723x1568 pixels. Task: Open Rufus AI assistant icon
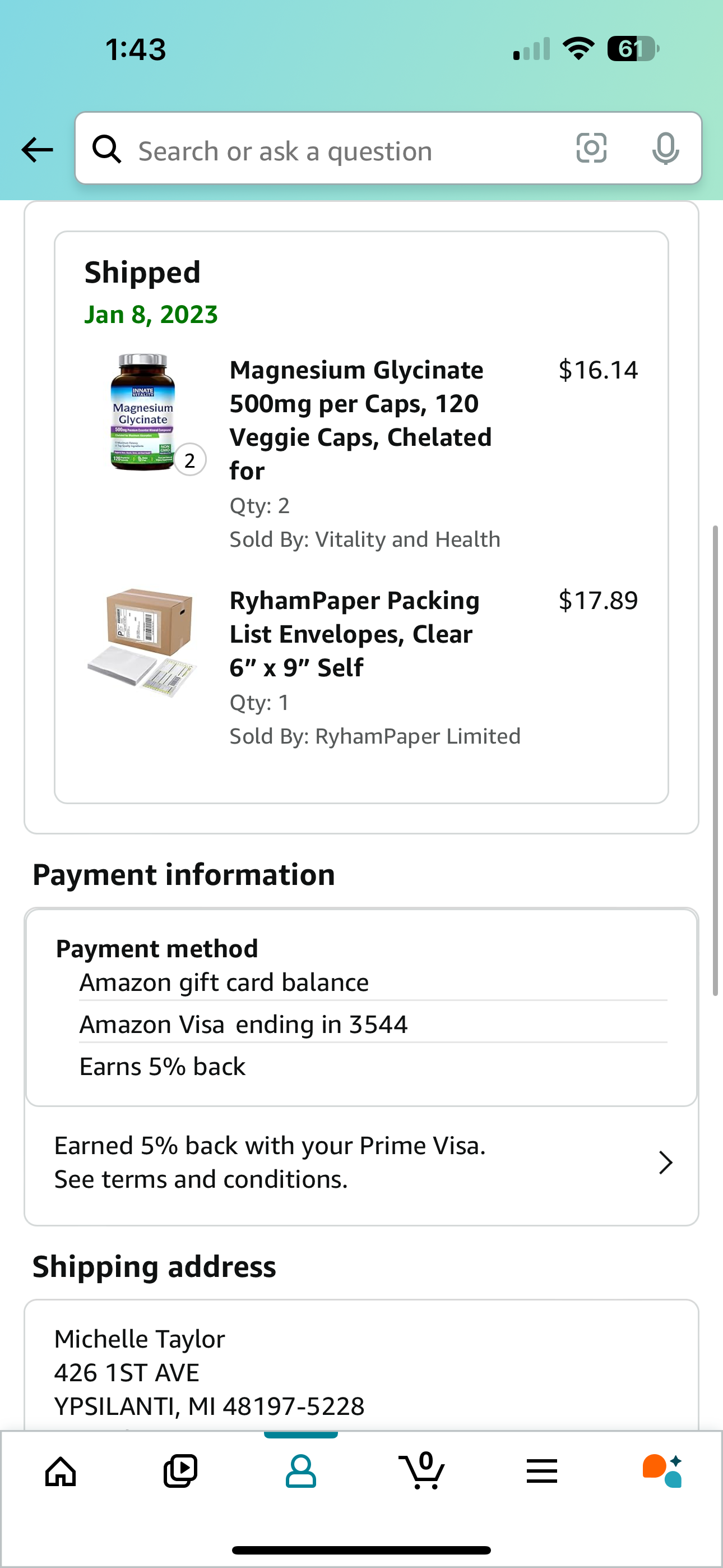662,1471
